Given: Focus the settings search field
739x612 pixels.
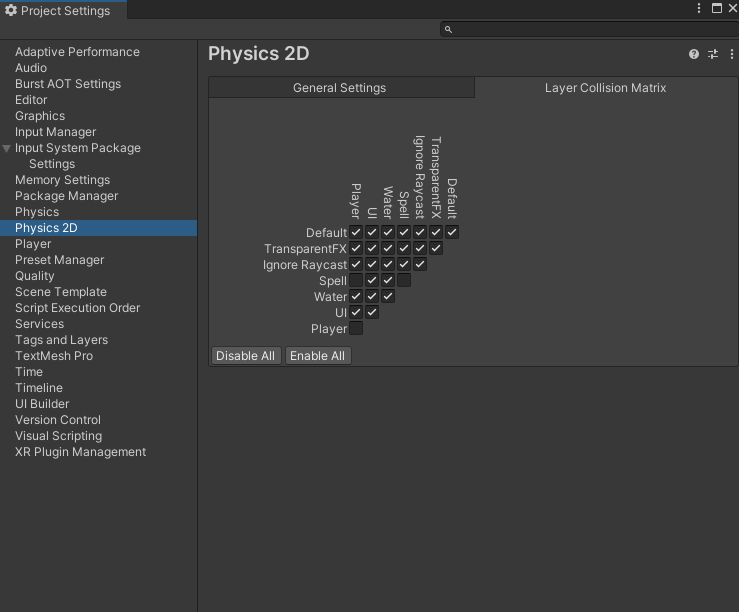Looking at the screenshot, I should click(589, 29).
